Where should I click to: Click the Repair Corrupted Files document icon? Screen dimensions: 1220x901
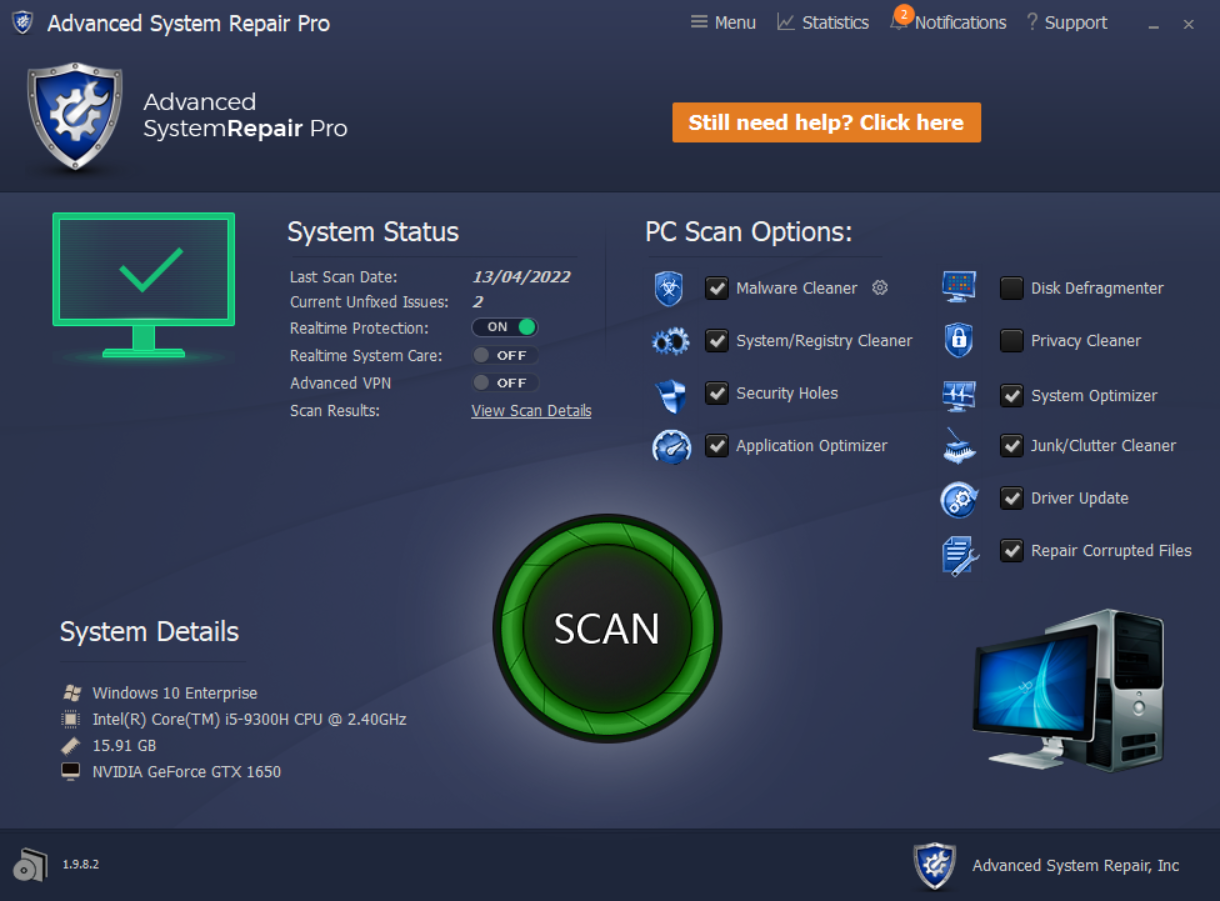[x=960, y=555]
